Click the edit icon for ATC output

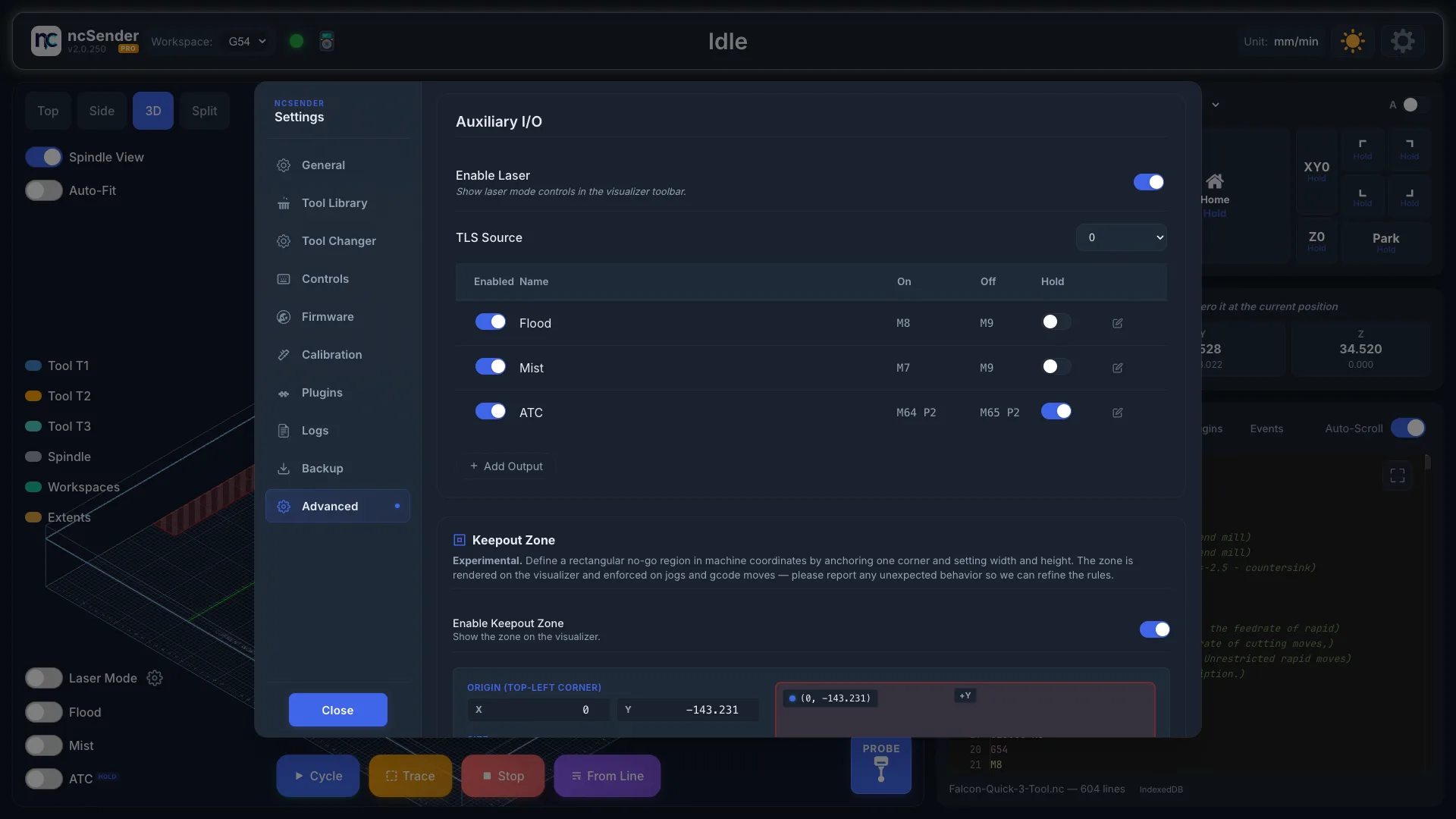1117,413
